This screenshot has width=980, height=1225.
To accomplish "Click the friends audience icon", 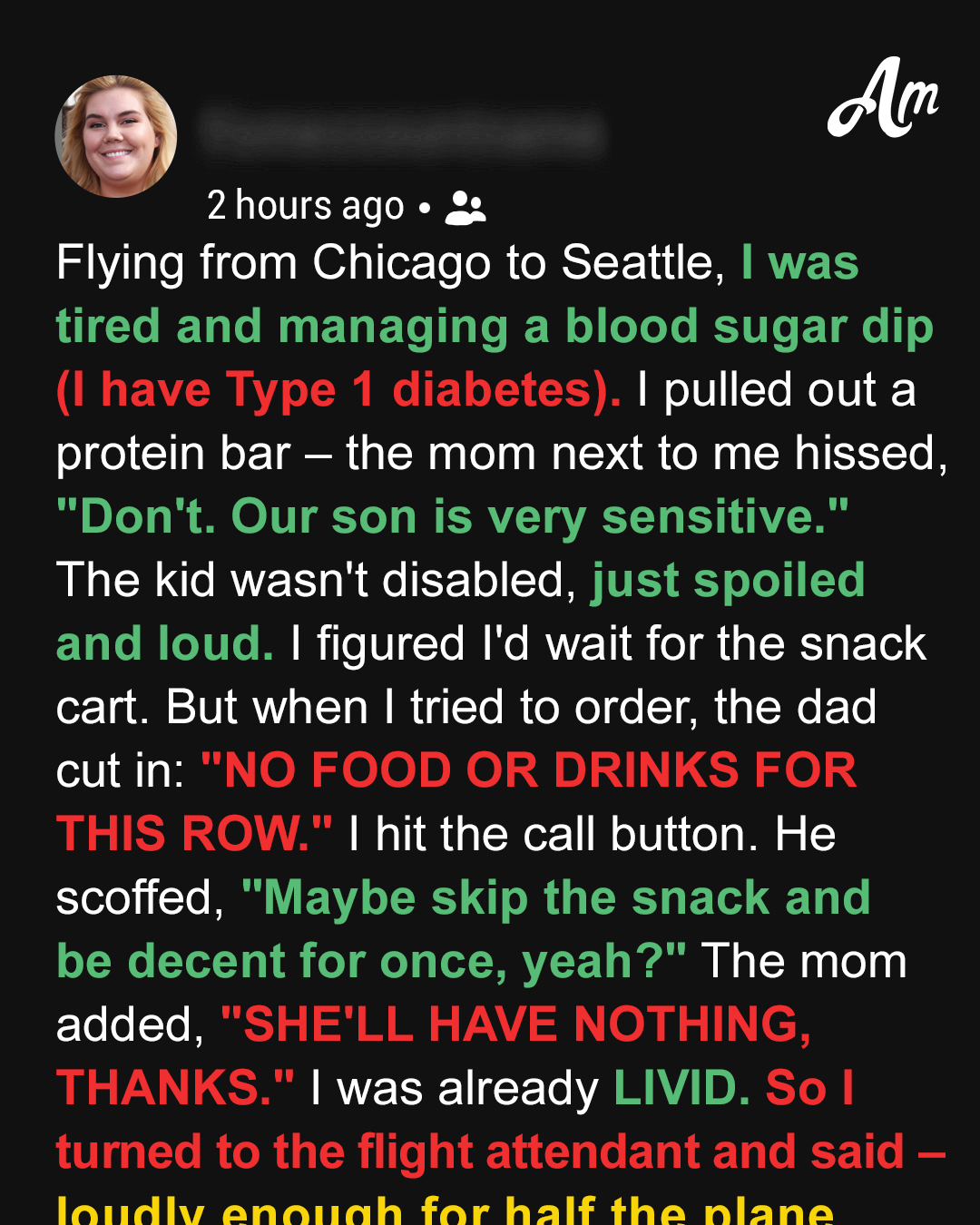I will click(465, 208).
